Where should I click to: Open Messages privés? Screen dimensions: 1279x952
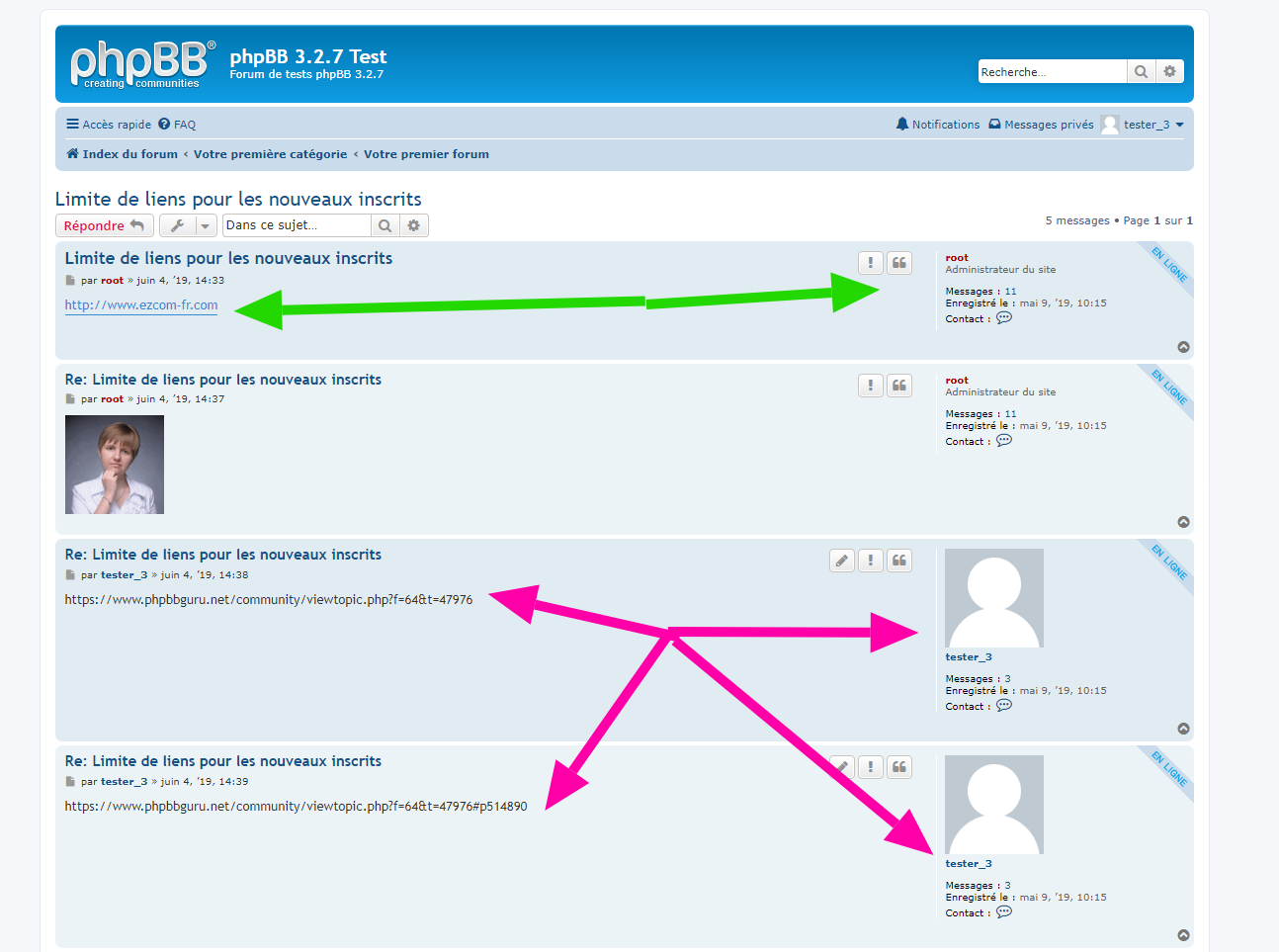(1041, 125)
